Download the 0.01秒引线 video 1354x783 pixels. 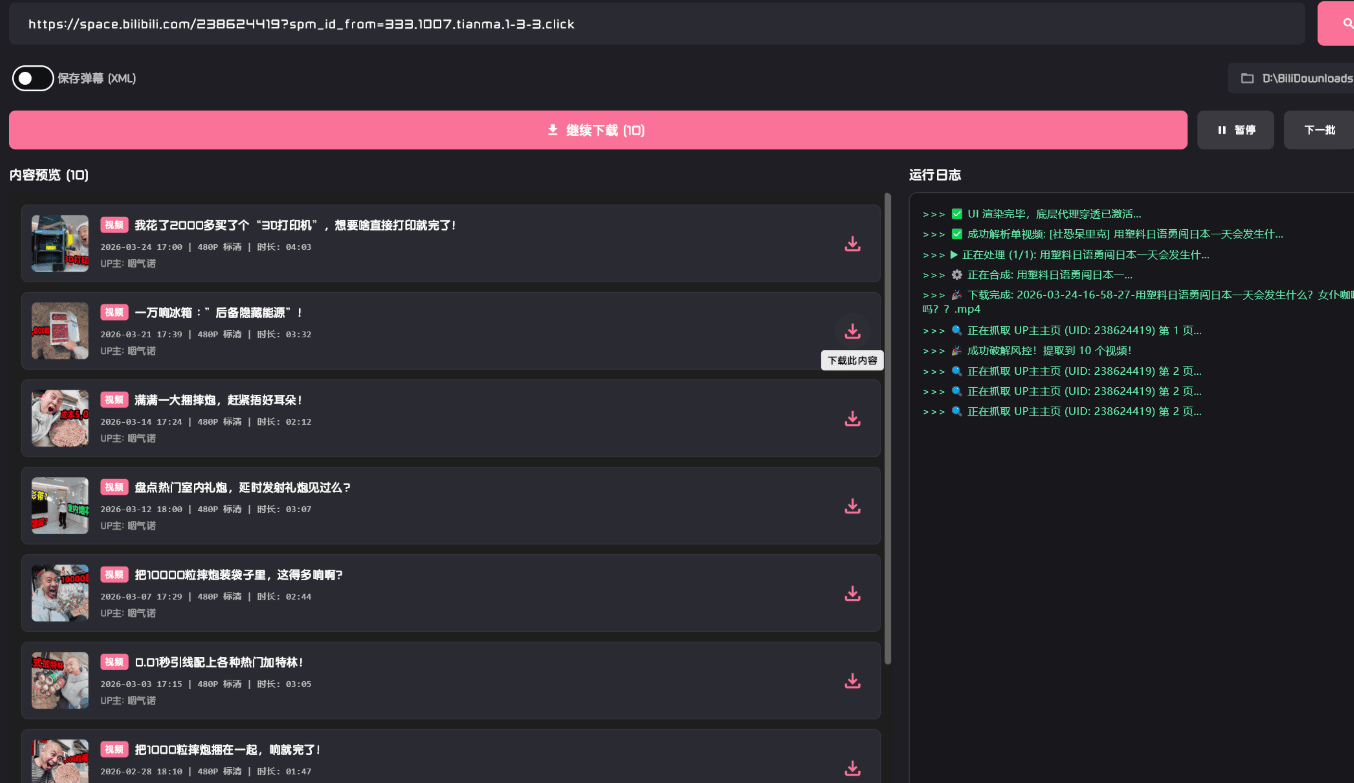tap(852, 681)
